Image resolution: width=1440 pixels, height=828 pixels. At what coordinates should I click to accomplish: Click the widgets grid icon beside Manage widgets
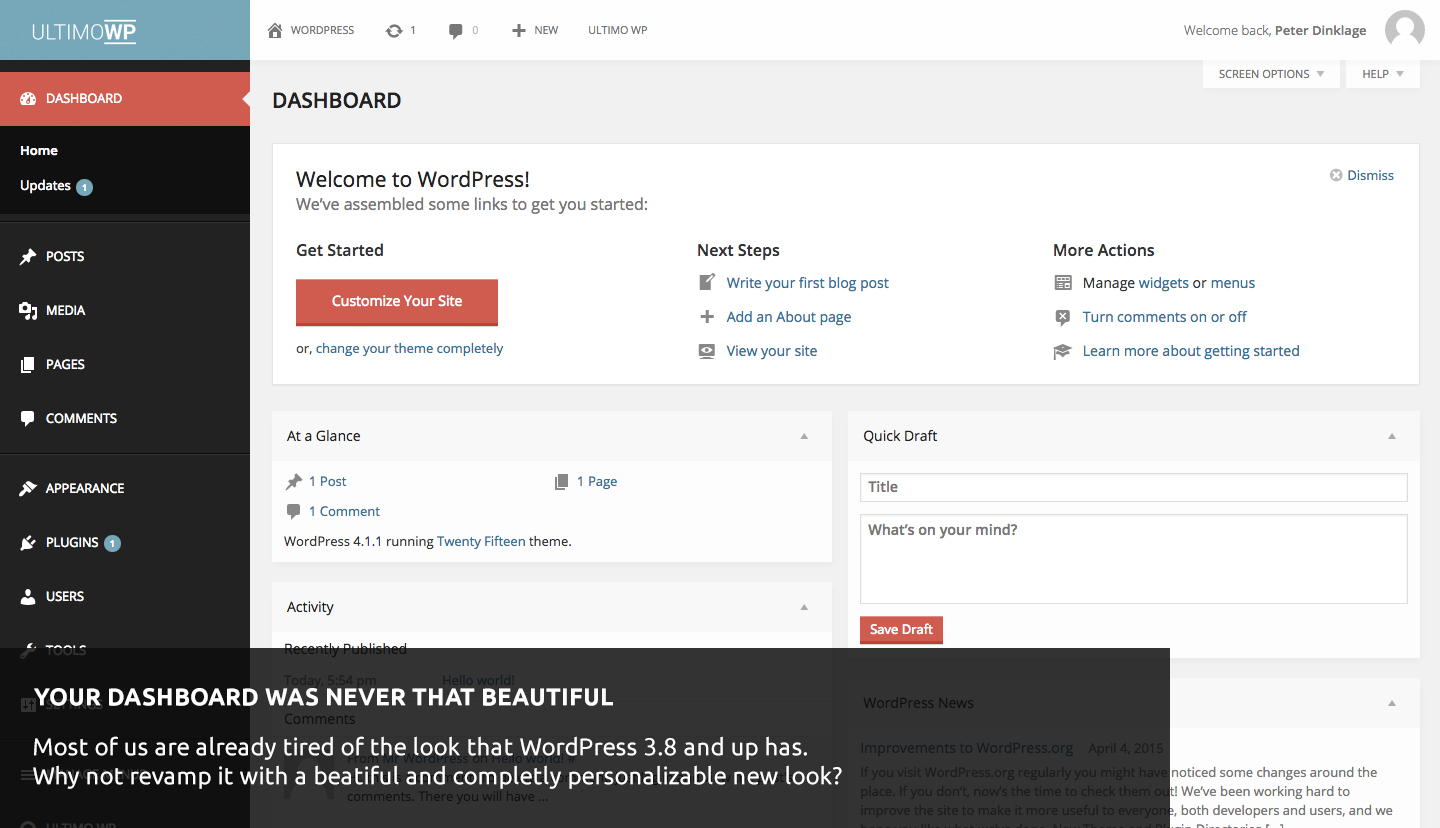click(x=1063, y=283)
